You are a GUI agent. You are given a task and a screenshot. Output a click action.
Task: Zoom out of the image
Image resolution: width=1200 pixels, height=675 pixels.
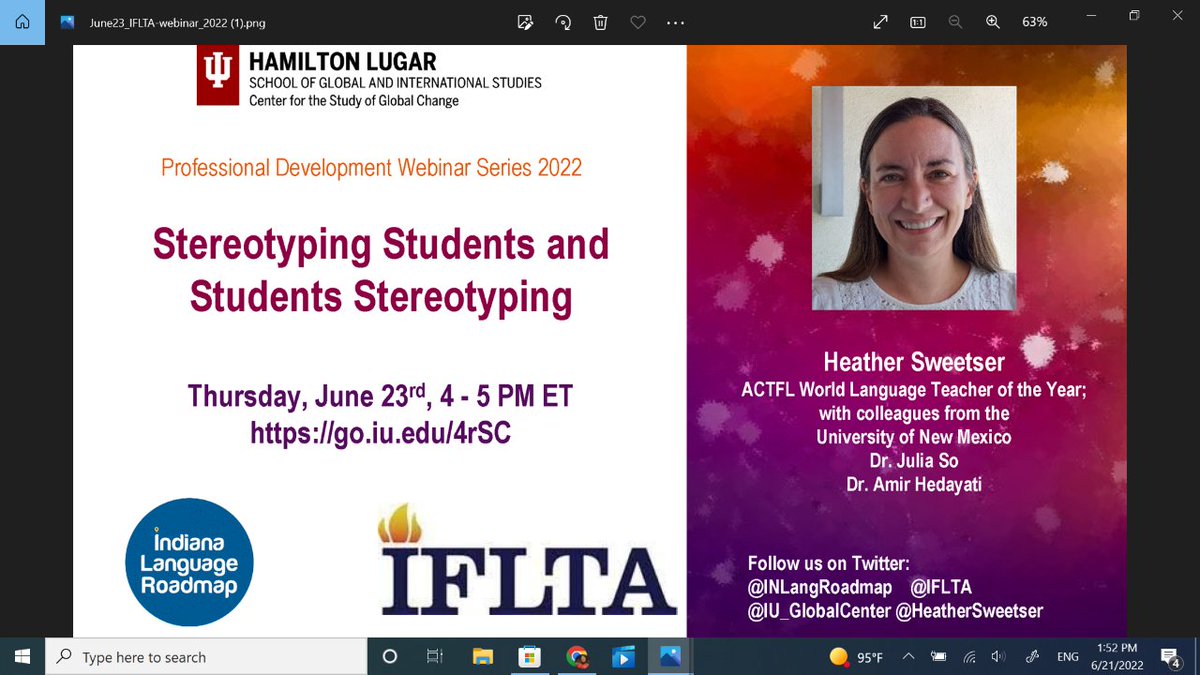click(955, 21)
